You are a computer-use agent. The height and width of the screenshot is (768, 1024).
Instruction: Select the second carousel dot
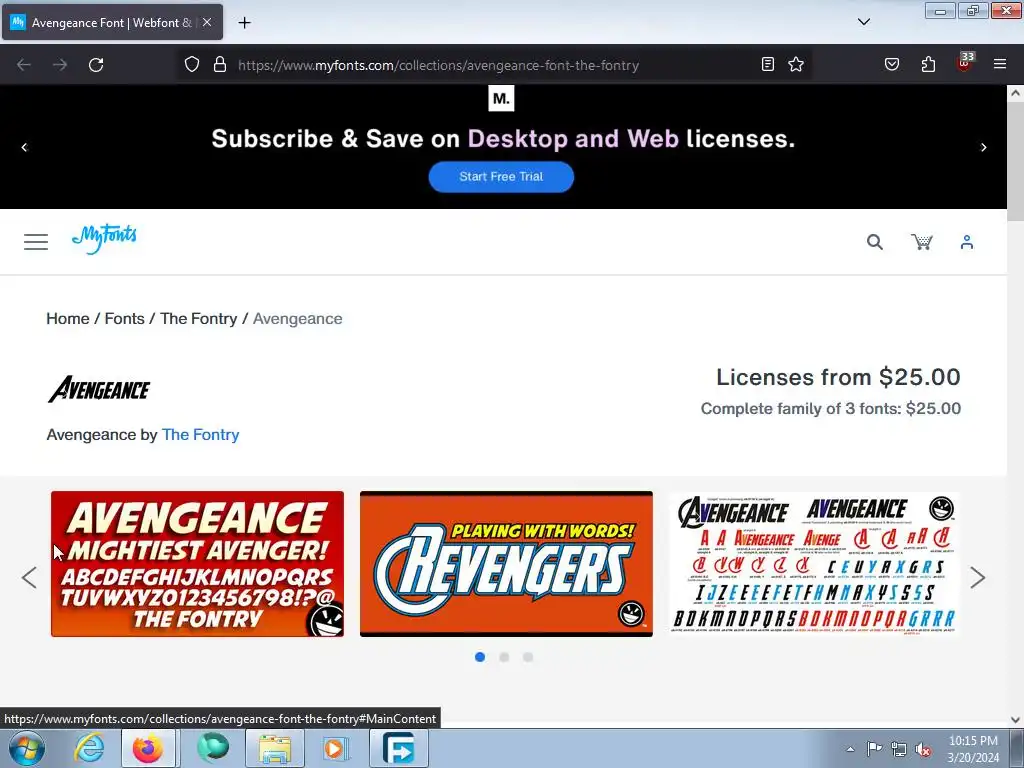coord(504,657)
